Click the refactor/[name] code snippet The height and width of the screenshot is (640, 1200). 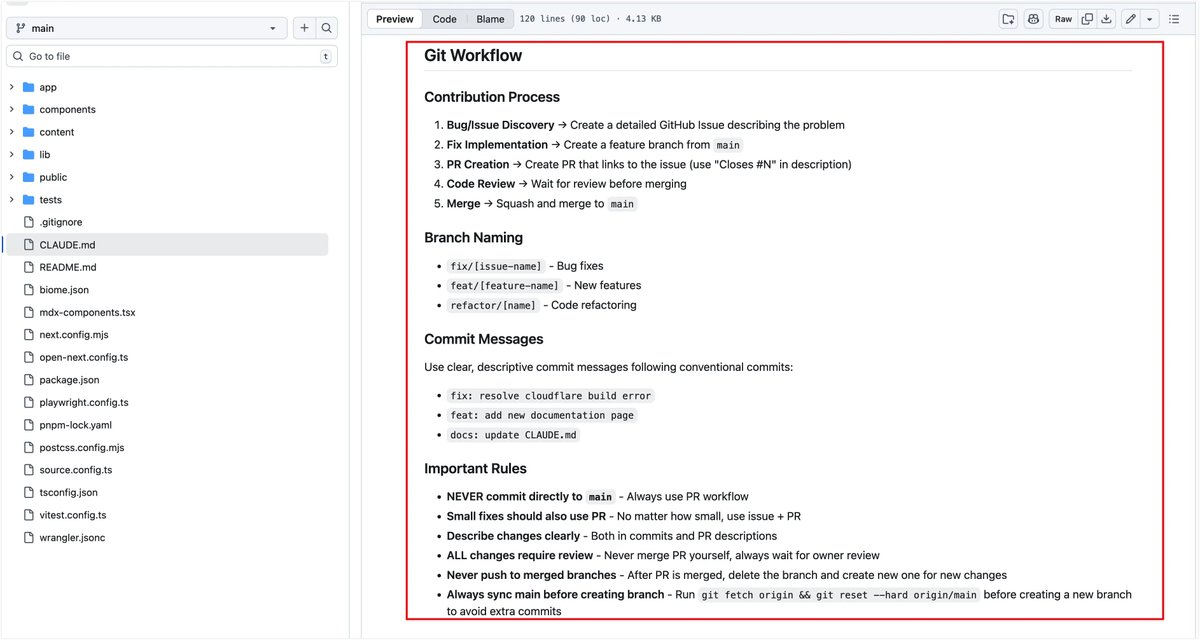[x=493, y=306]
